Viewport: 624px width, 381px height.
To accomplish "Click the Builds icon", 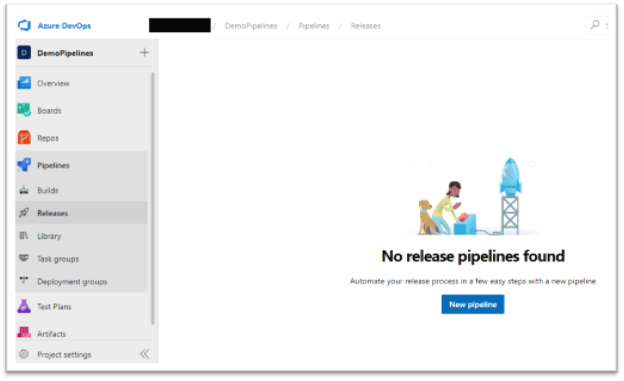I will pyautogui.click(x=24, y=190).
